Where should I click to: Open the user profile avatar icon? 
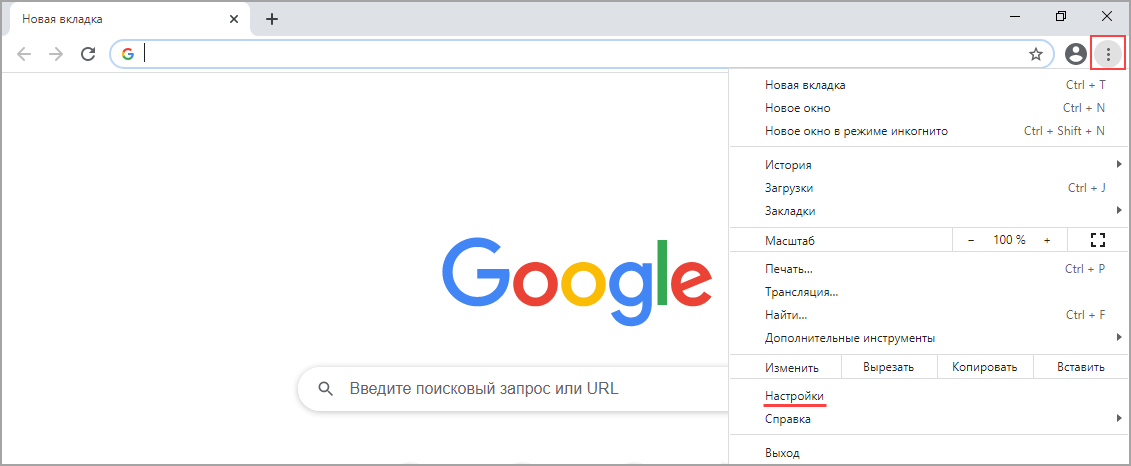click(x=1075, y=54)
